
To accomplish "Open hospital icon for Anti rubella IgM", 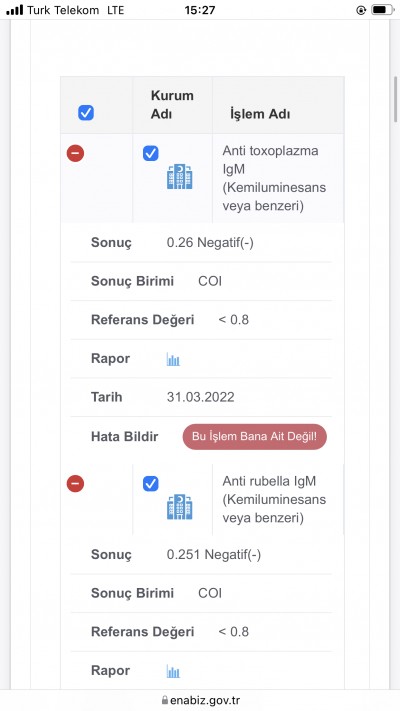I will (x=180, y=507).
